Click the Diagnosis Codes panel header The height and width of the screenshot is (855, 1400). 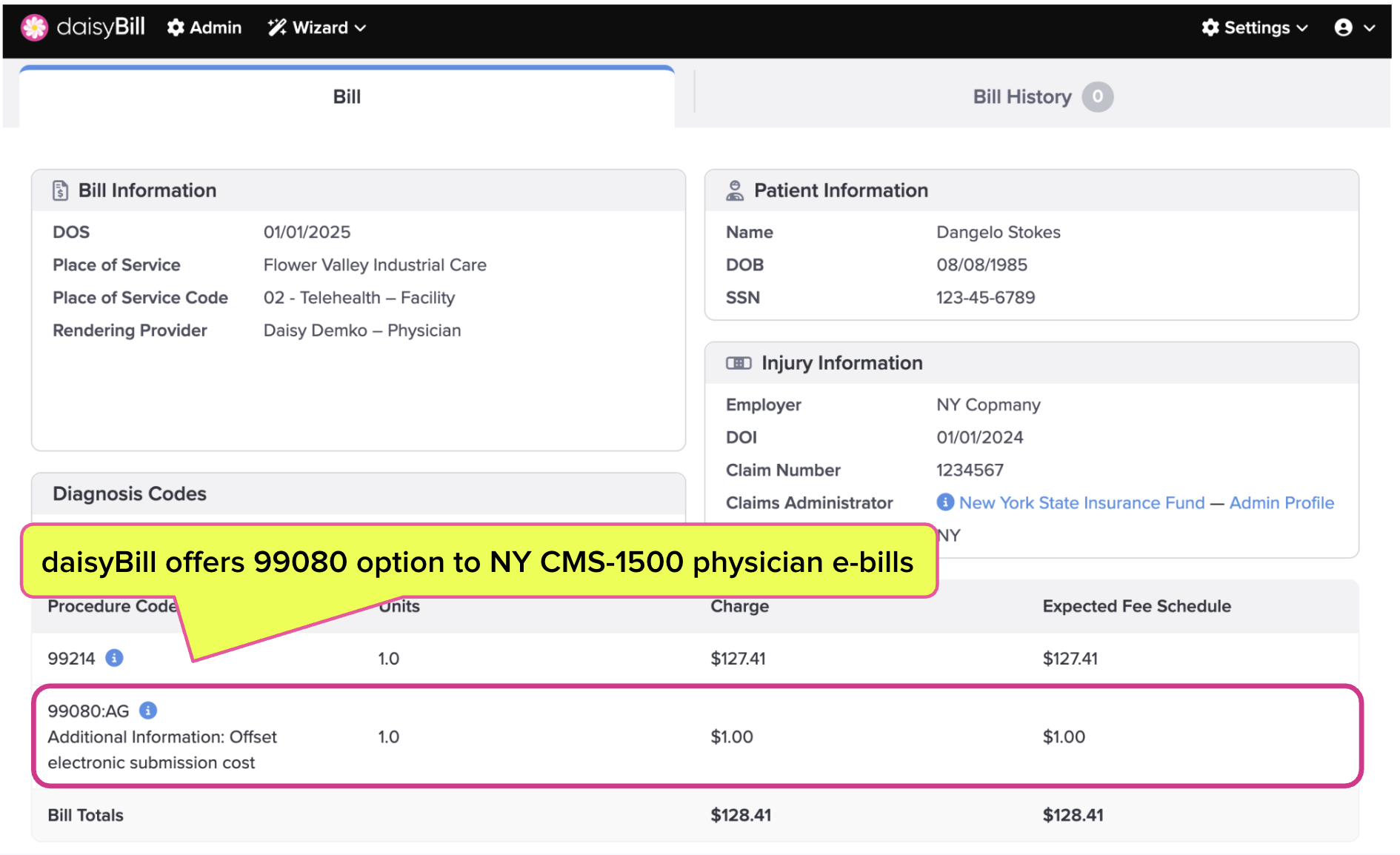[130, 493]
